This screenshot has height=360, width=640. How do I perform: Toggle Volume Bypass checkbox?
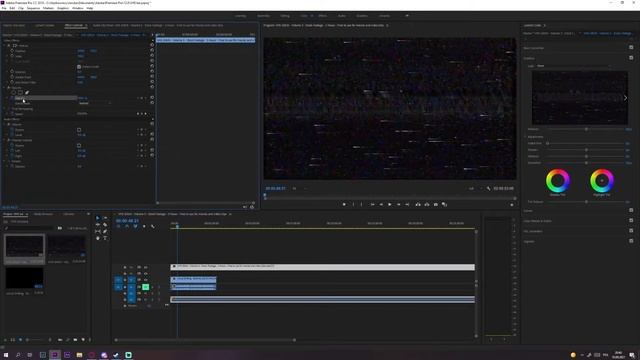click(79, 130)
